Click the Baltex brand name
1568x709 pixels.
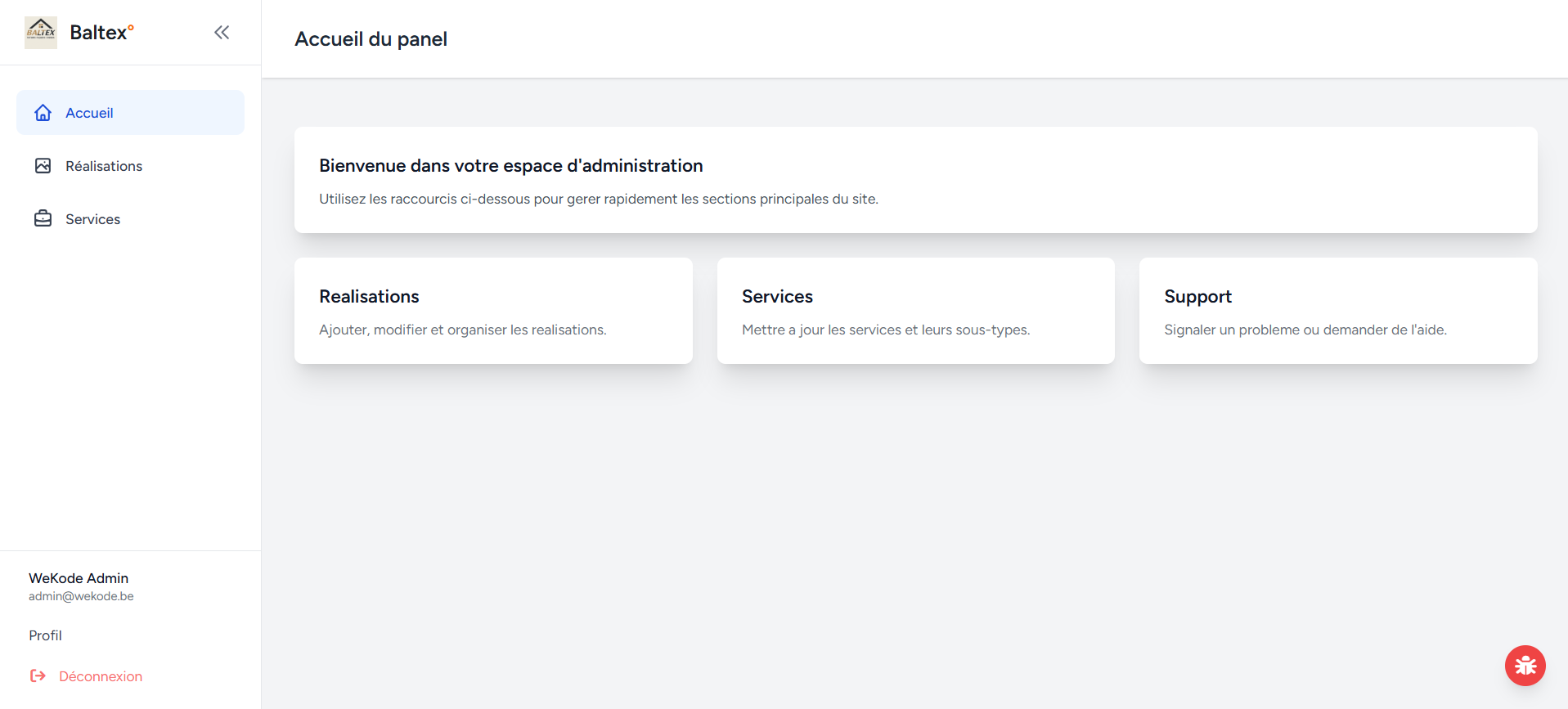coord(99,33)
